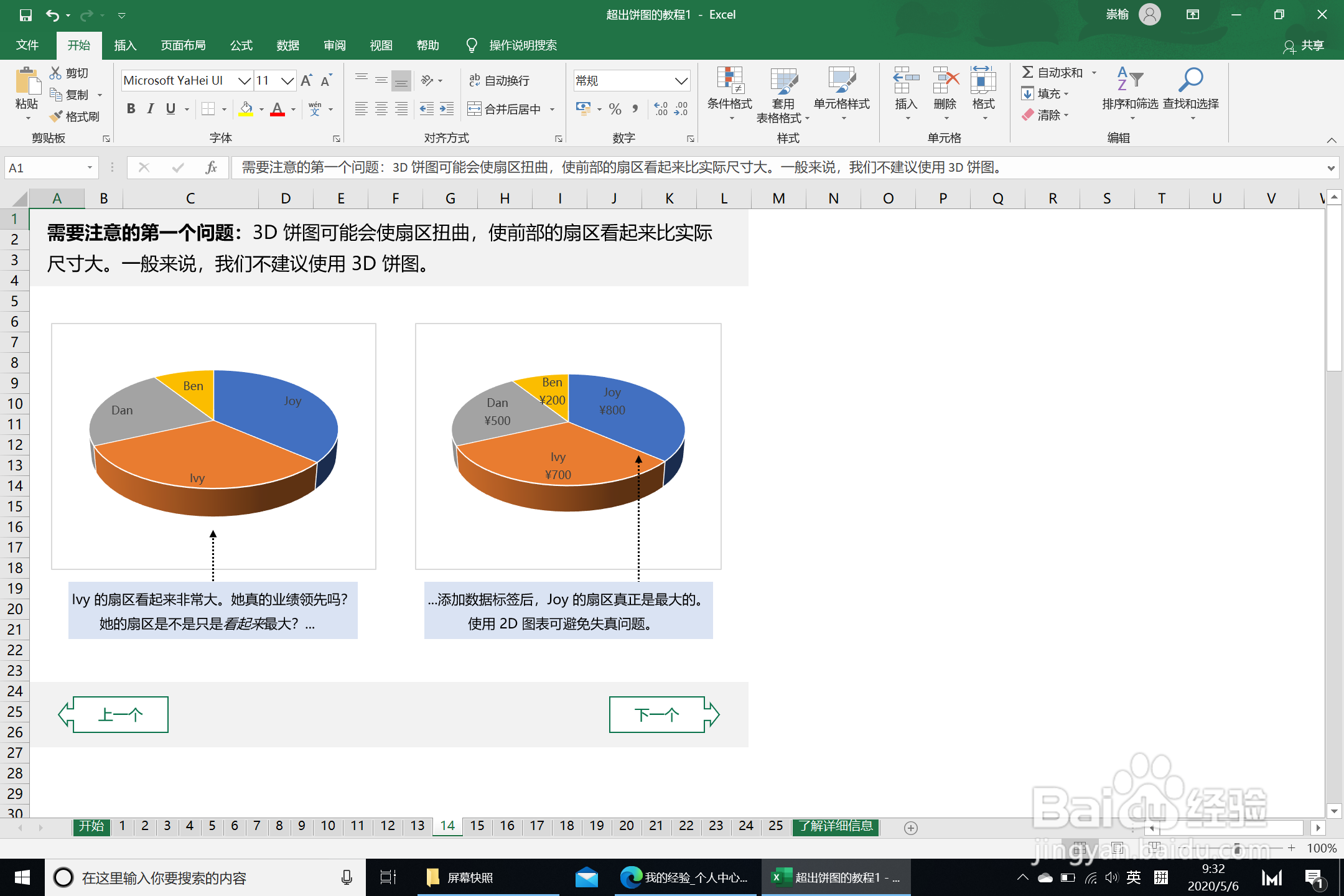Click the Delete cells icon
This screenshot has height=896, width=1344.
945,81
